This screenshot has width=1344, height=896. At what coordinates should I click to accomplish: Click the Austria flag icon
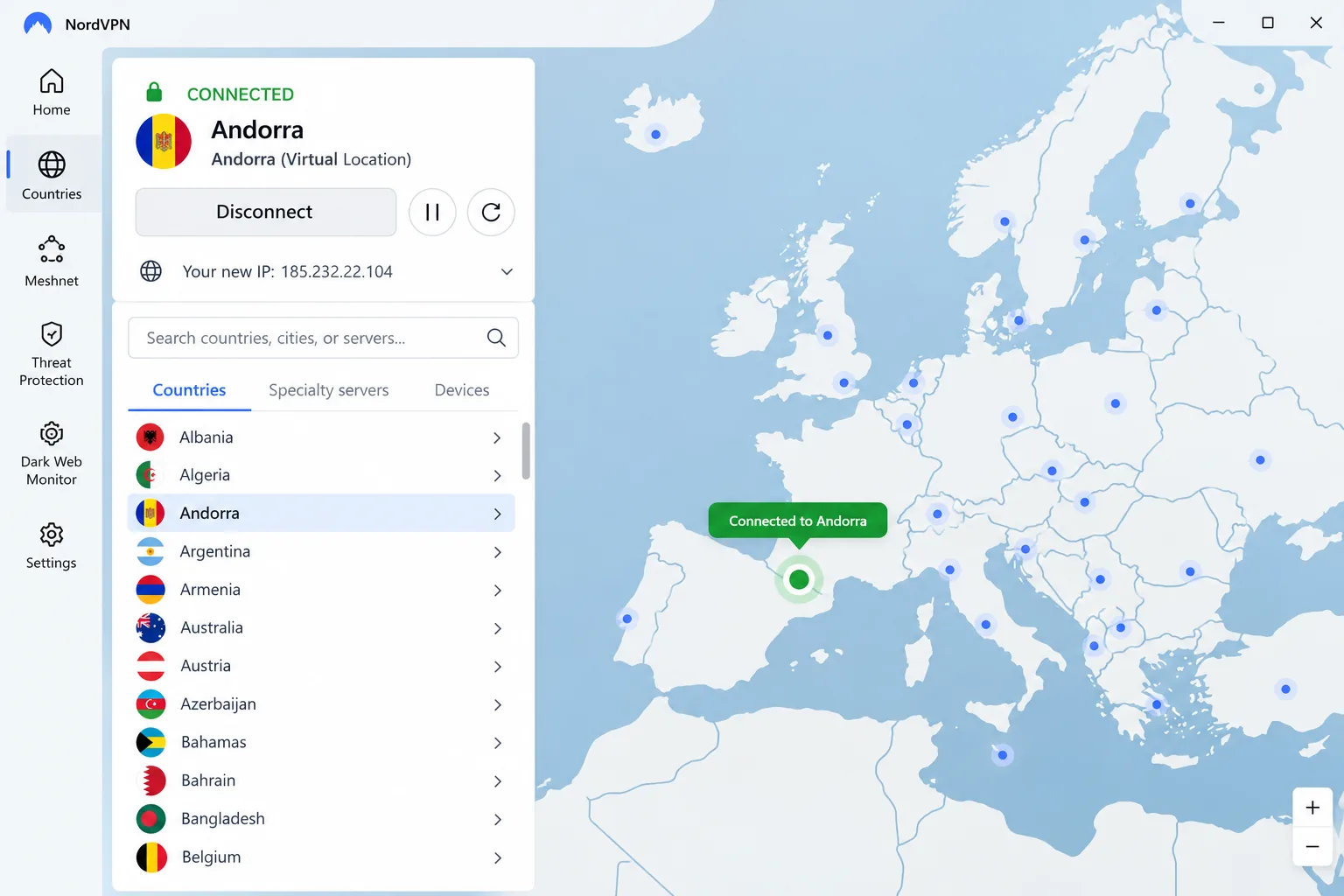tap(150, 666)
